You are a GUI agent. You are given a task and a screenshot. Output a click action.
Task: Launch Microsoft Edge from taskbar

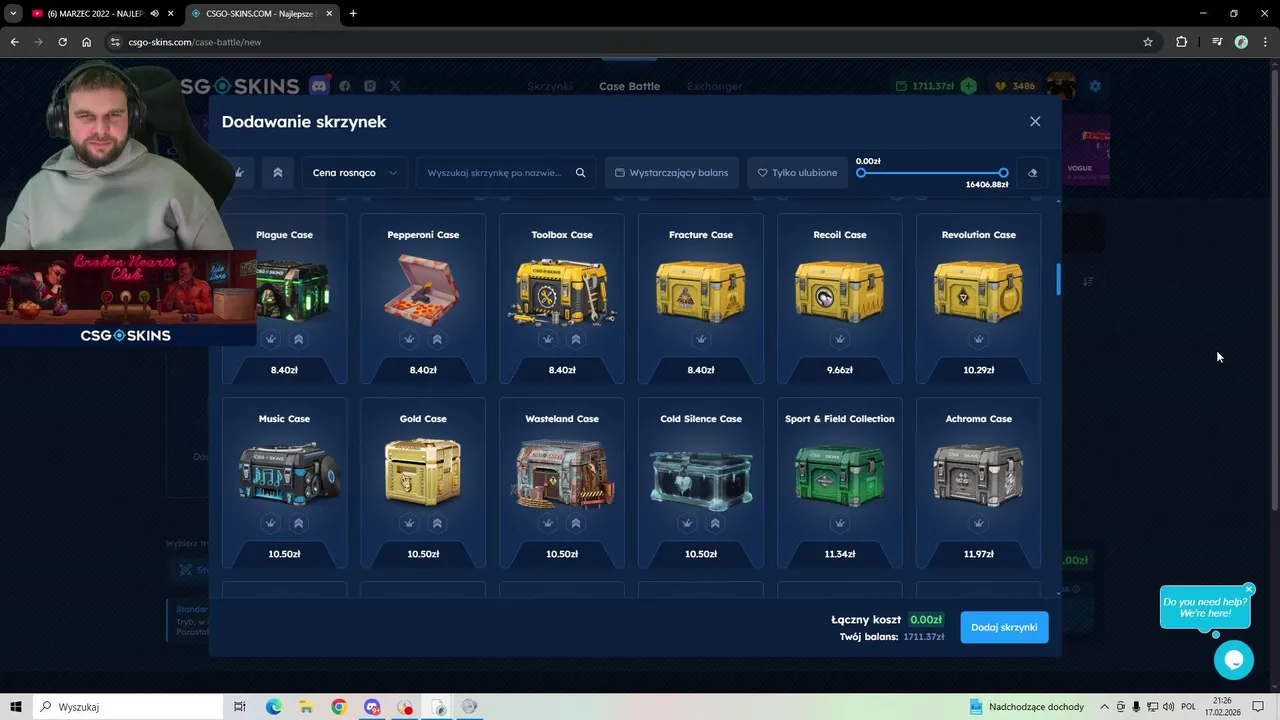(273, 707)
